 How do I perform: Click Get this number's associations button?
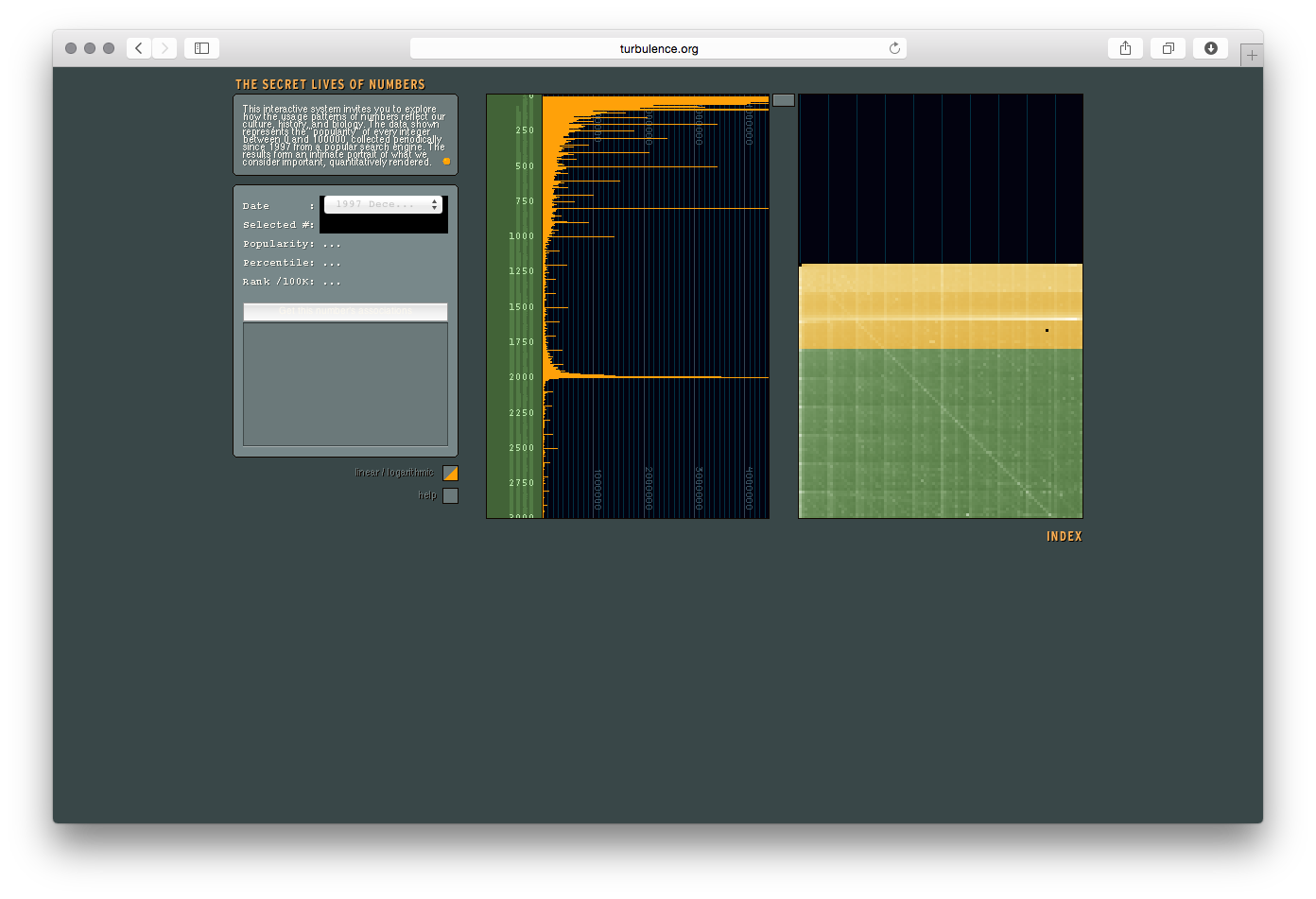coord(345,311)
